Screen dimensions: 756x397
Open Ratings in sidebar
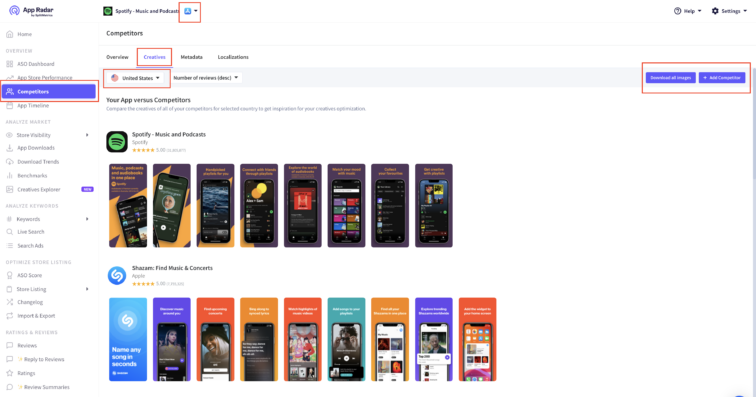tap(26, 373)
